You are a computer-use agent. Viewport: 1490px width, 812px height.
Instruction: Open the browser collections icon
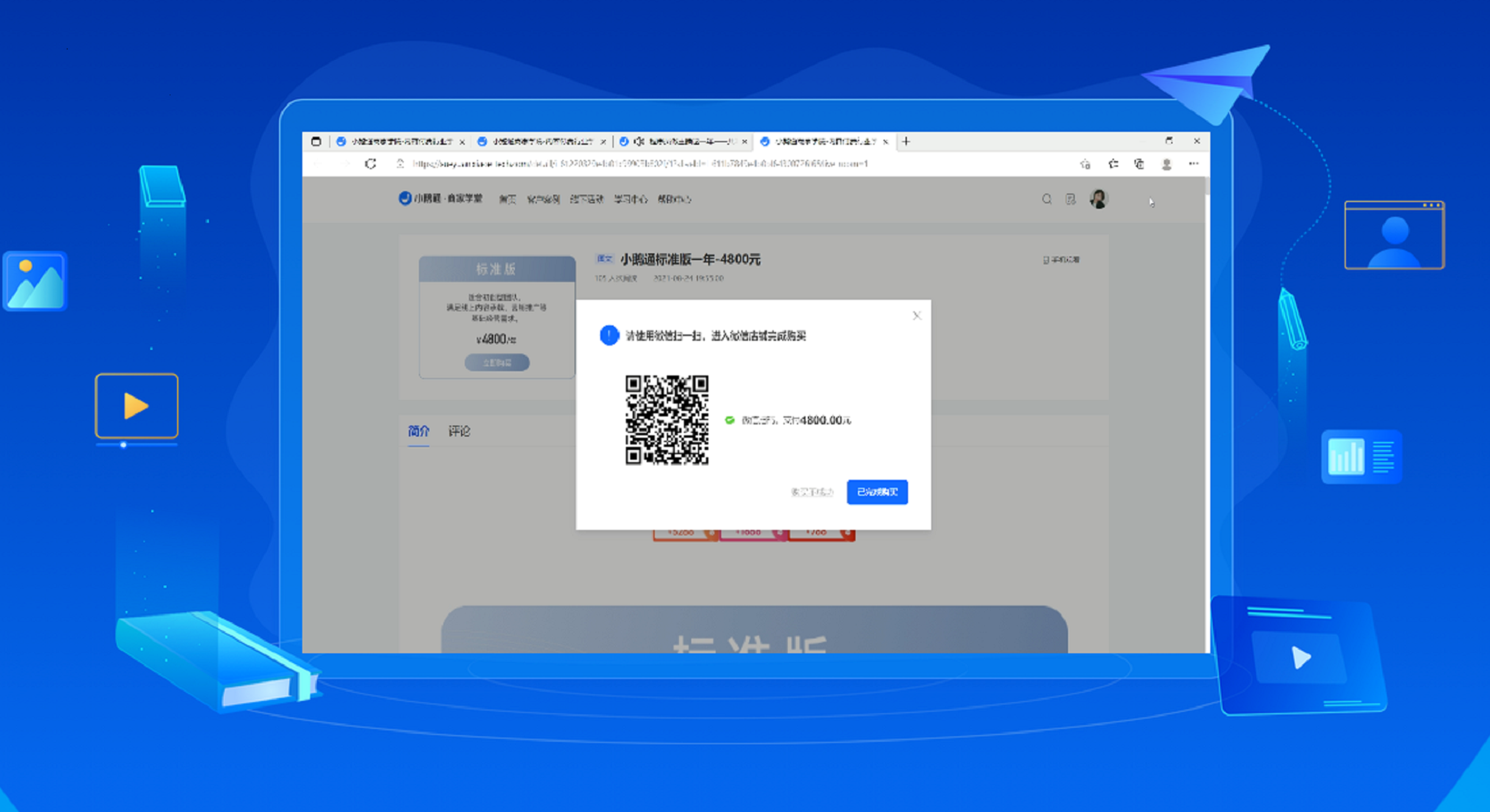tap(1139, 164)
